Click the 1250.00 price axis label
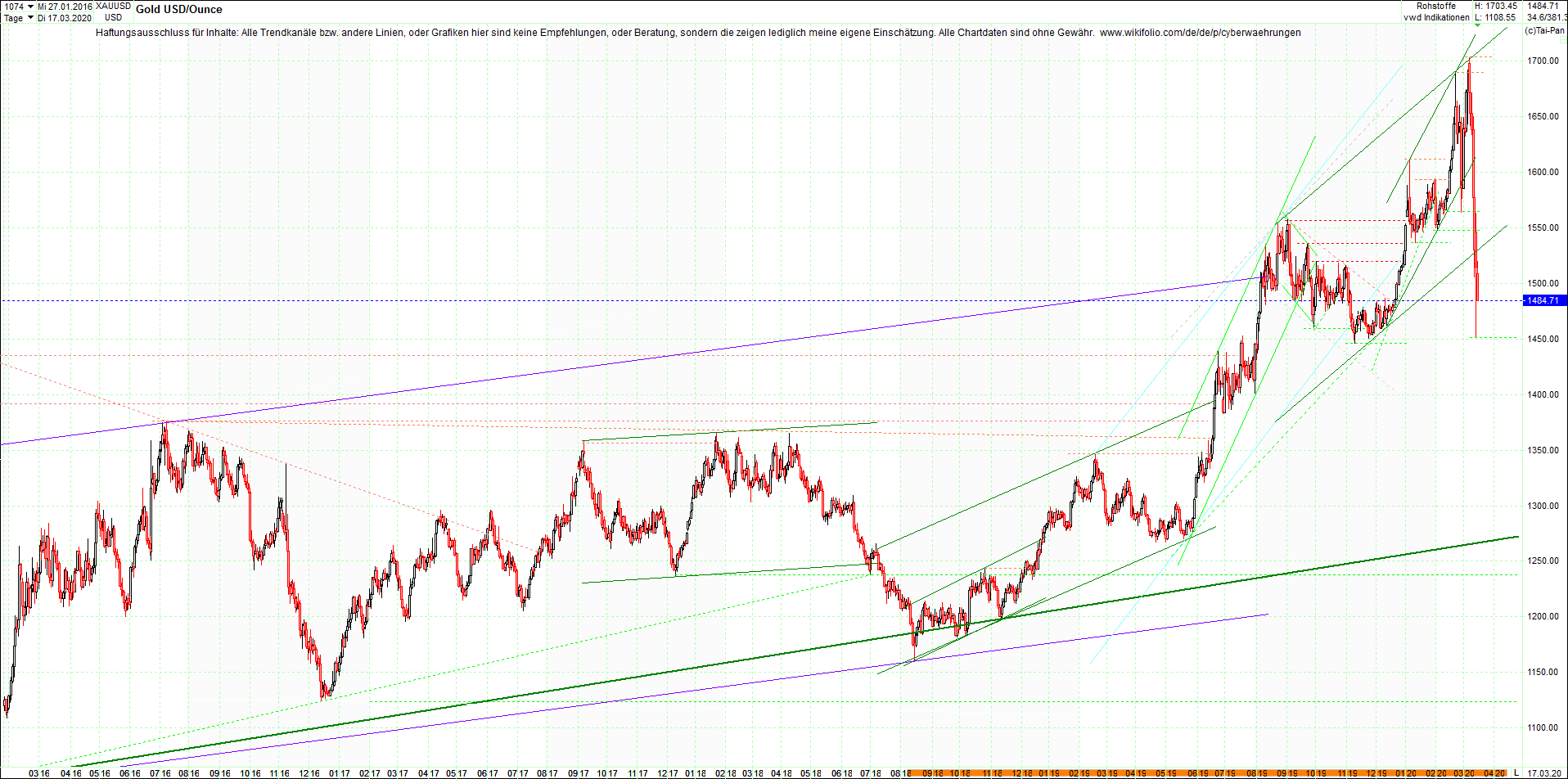 [x=1543, y=561]
